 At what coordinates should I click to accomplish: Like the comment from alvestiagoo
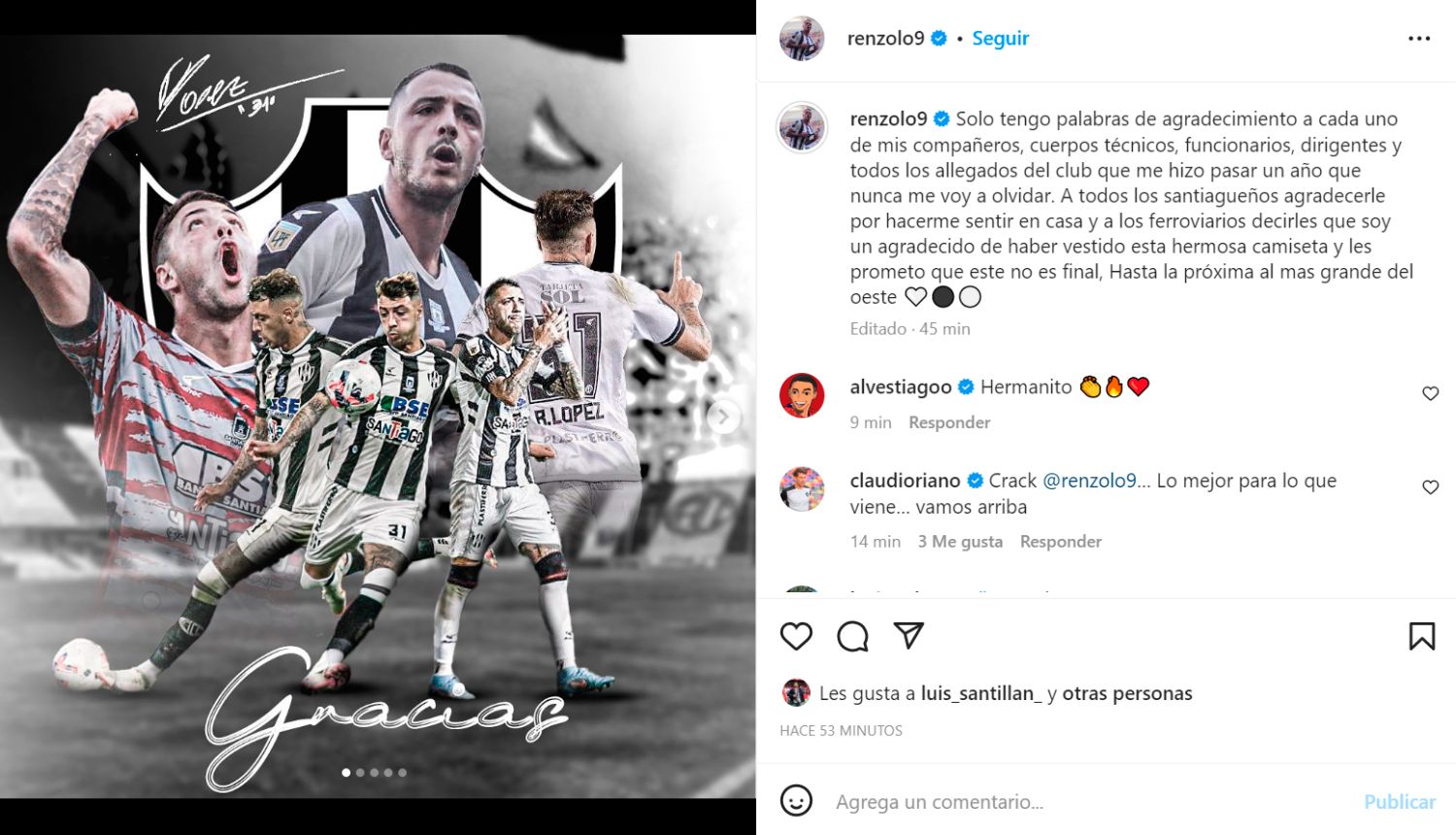coord(1430,393)
